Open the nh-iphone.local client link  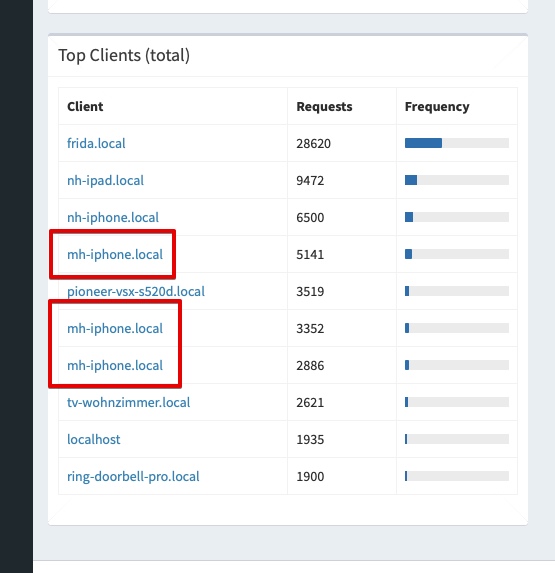click(x=113, y=217)
